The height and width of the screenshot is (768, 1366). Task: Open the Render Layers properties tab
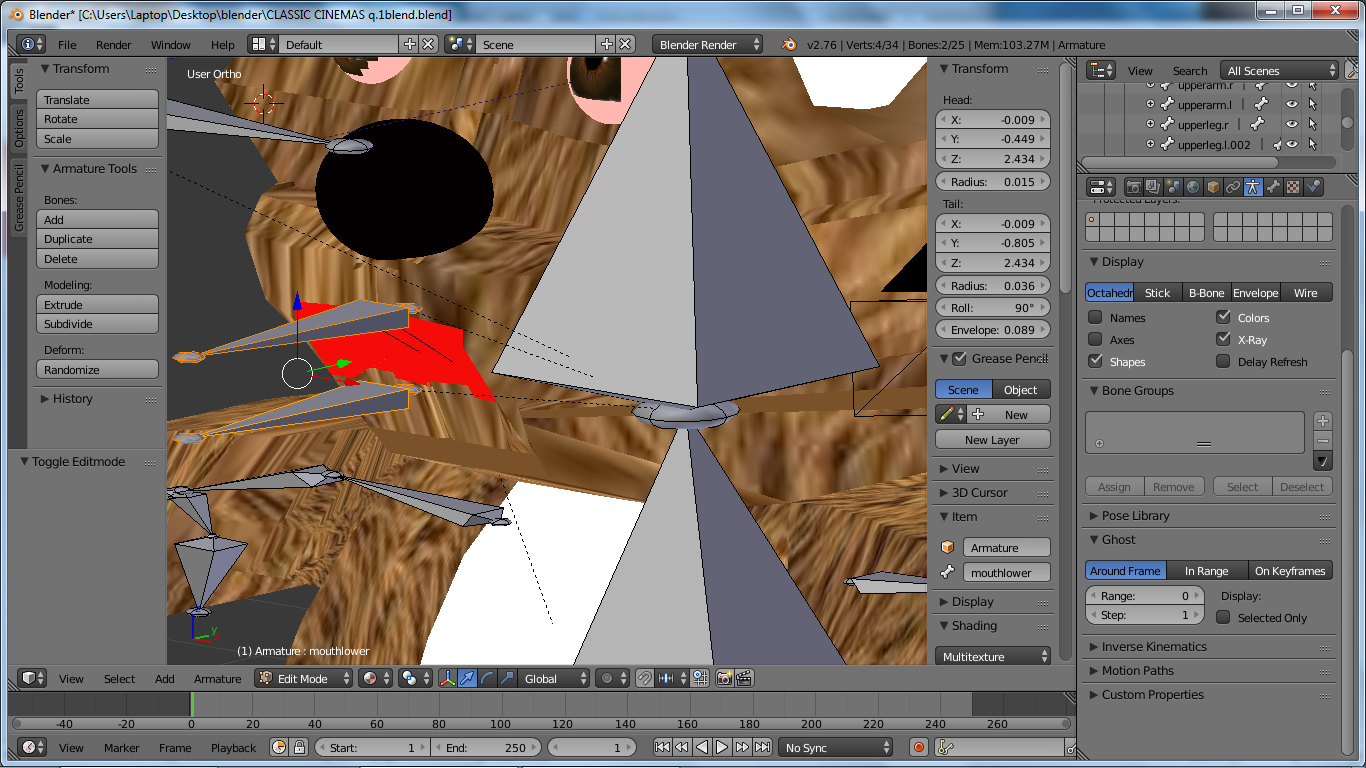(1152, 187)
